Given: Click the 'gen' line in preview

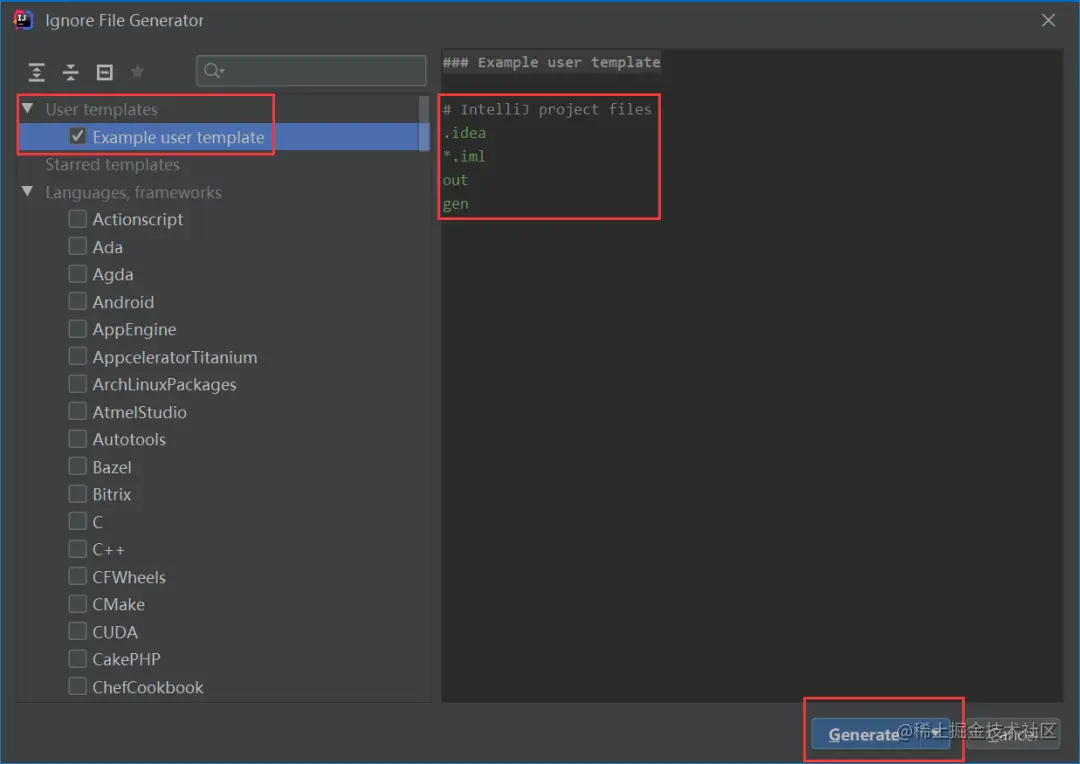Looking at the screenshot, I should click(455, 203).
